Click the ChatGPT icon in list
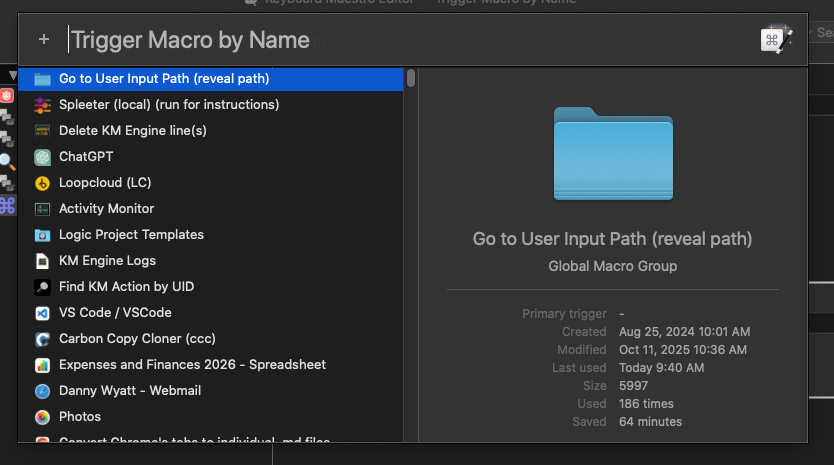 coord(42,157)
